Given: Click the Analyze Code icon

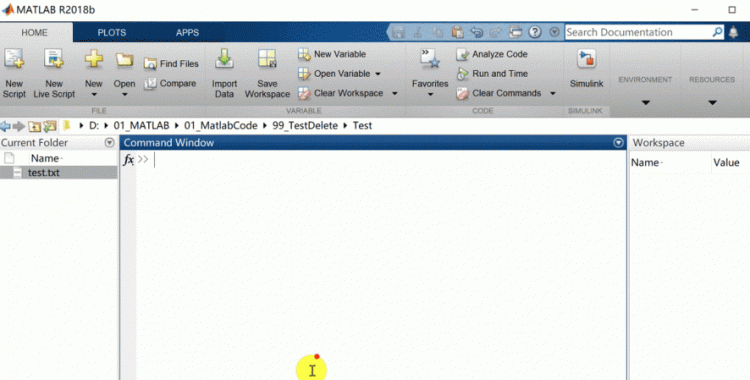Looking at the screenshot, I should [x=462, y=55].
